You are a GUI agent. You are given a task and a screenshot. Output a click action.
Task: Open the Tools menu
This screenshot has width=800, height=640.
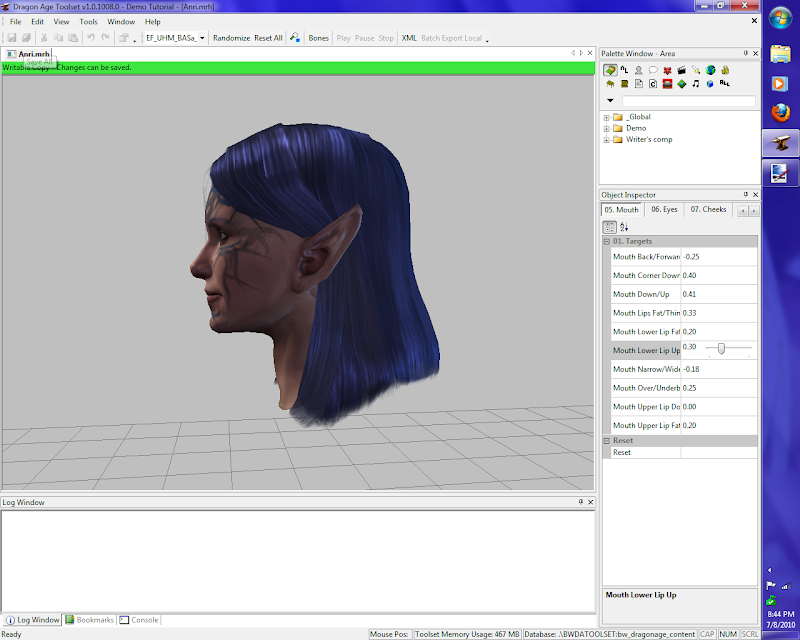tap(89, 21)
